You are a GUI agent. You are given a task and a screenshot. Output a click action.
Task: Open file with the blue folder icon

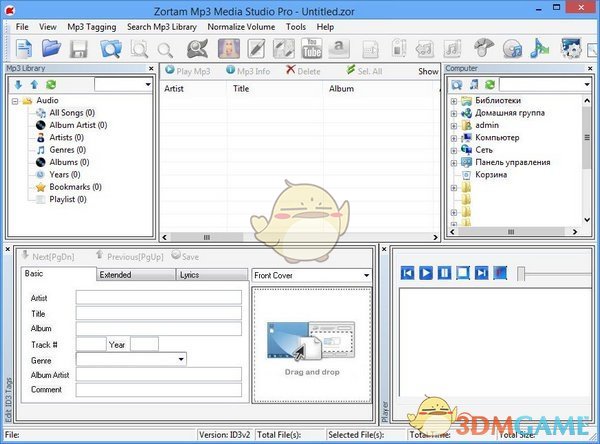coord(52,49)
